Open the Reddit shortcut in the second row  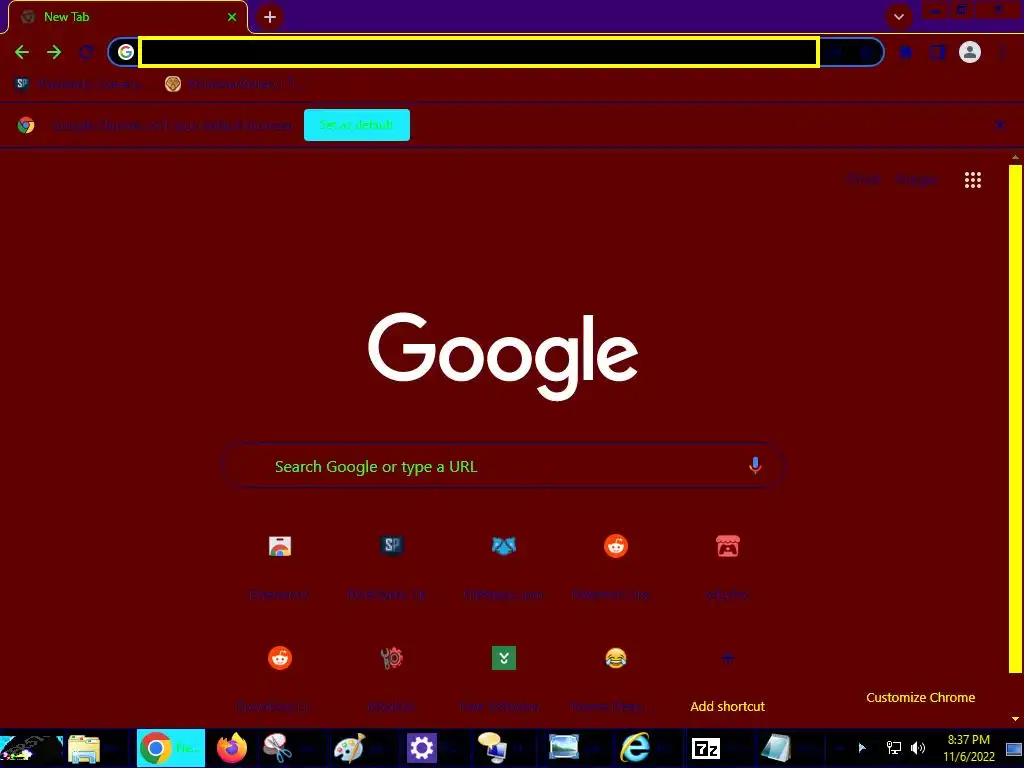[x=280, y=677]
